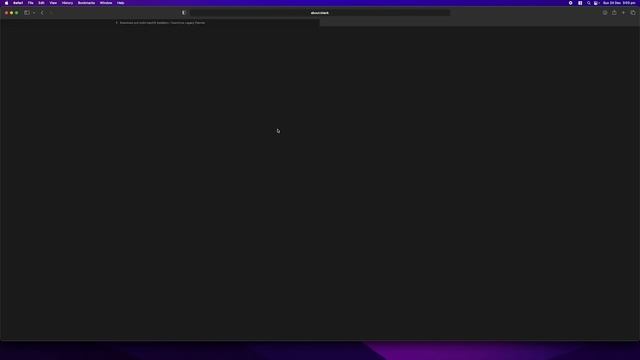Open the downloads button in toolbar

(x=605, y=13)
